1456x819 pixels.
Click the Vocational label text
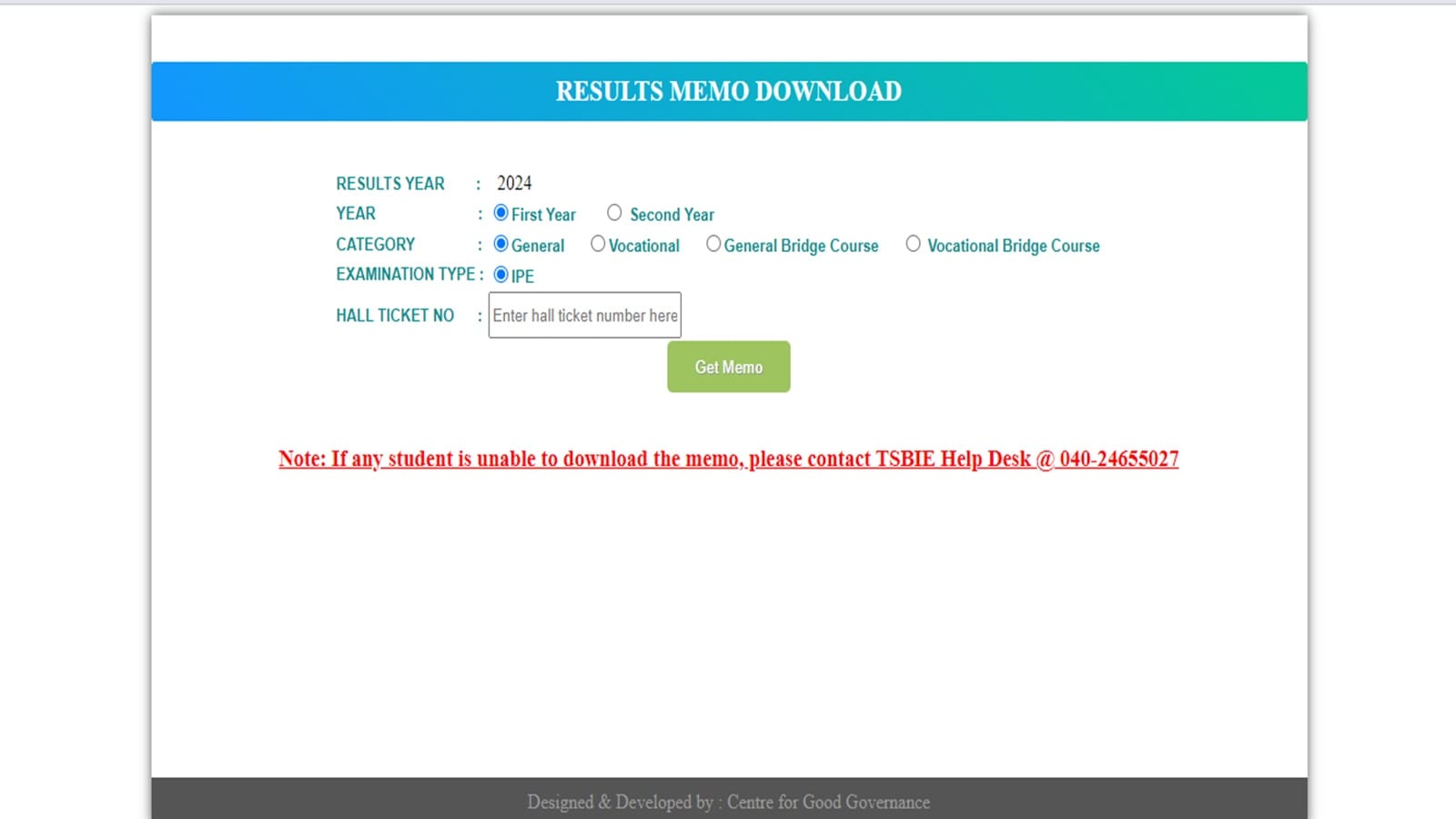click(x=643, y=246)
